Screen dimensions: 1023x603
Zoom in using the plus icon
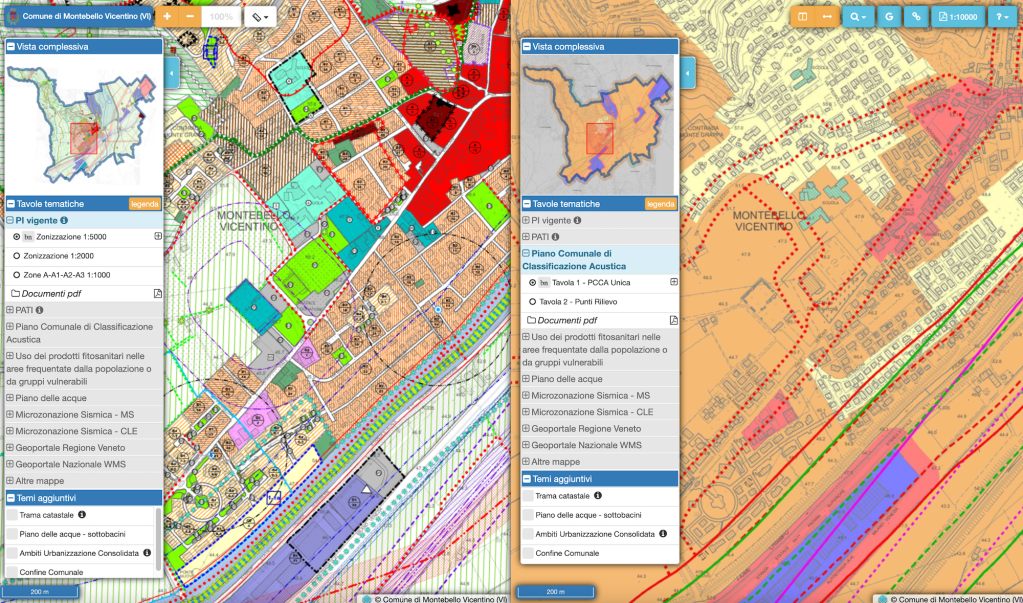click(169, 16)
